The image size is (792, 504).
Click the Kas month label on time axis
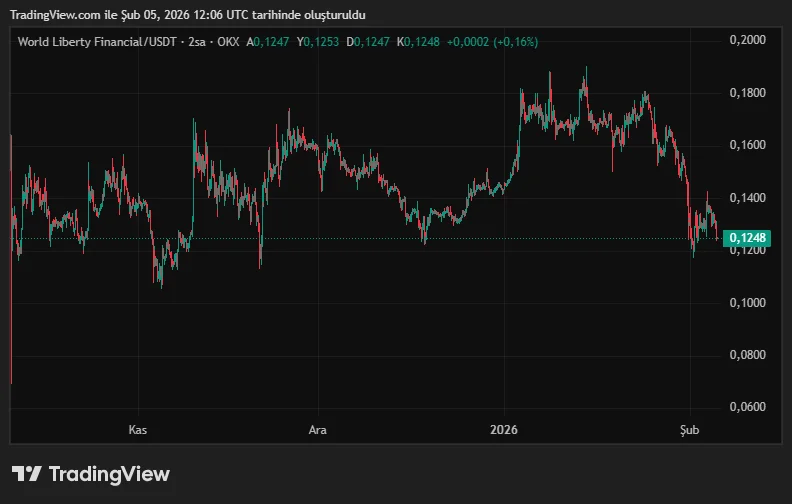pos(138,430)
